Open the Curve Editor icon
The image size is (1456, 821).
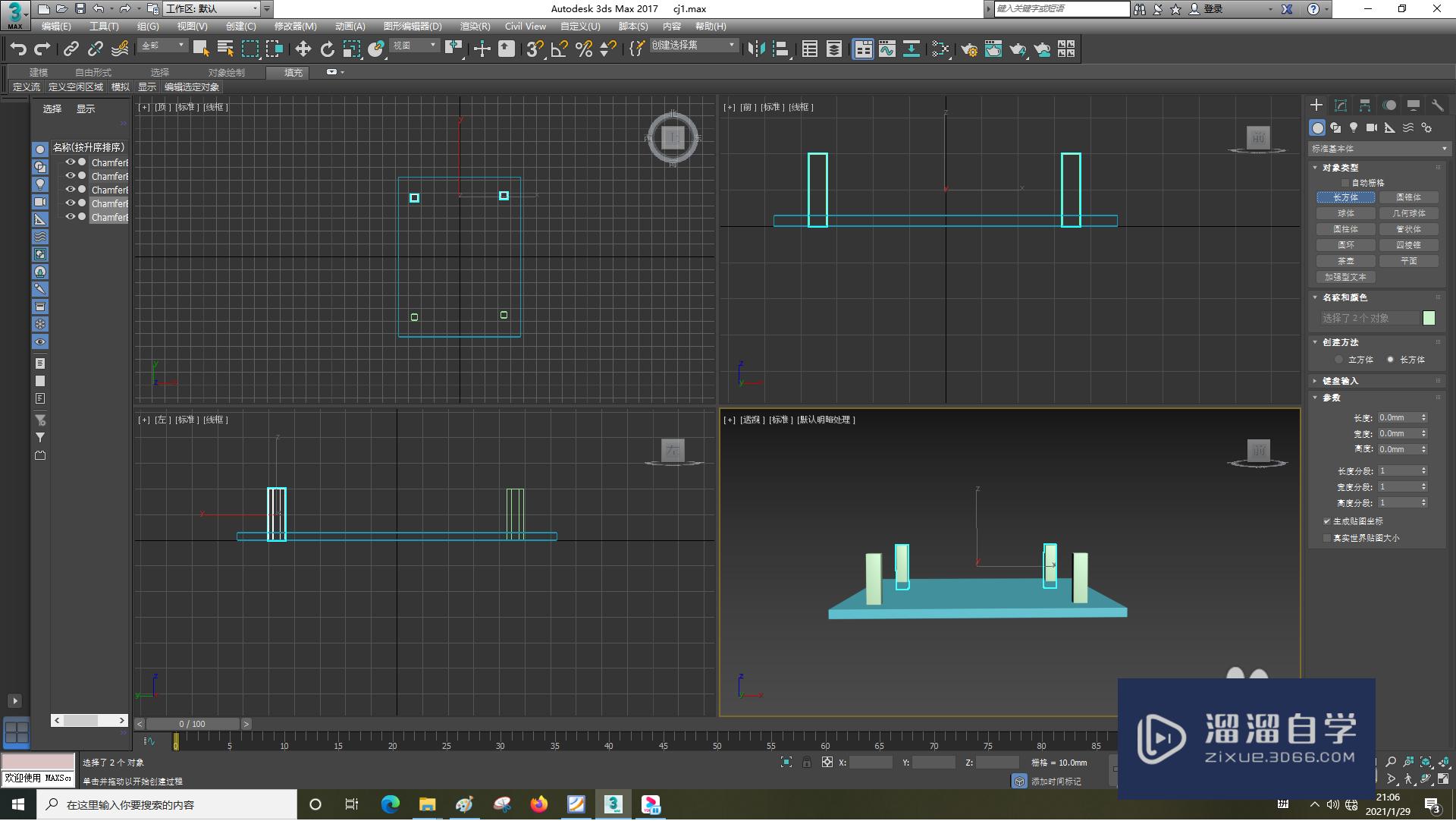point(887,49)
